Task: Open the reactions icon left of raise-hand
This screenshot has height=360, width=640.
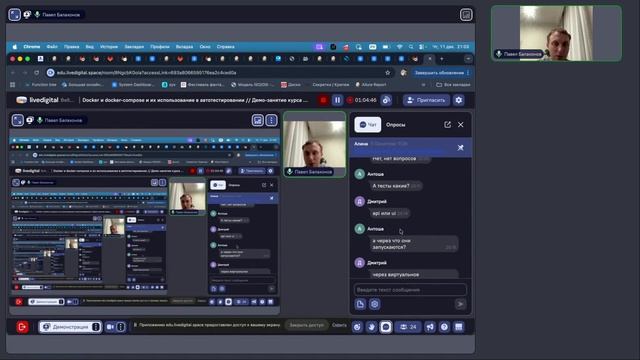Action: click(357, 327)
